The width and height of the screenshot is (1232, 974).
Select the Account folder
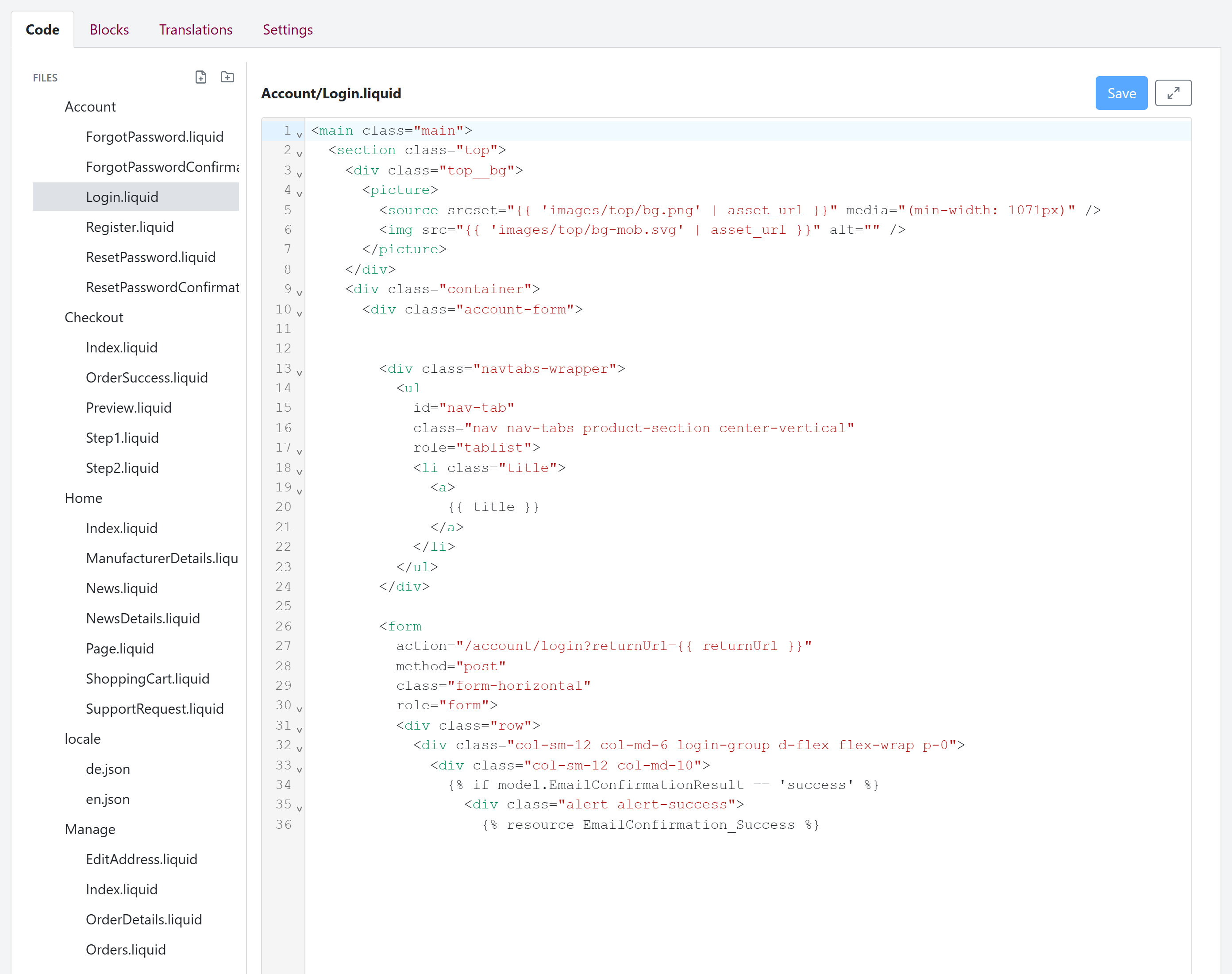pos(90,107)
